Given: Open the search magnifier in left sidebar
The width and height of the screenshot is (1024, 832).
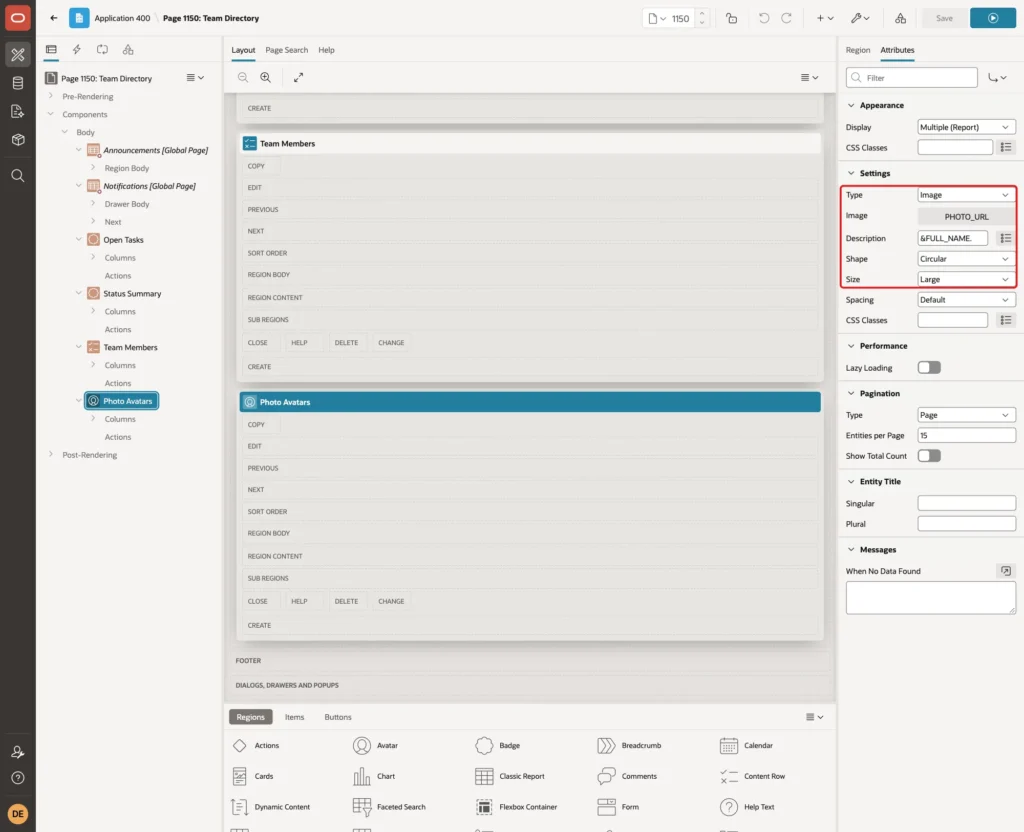Looking at the screenshot, I should [x=18, y=176].
